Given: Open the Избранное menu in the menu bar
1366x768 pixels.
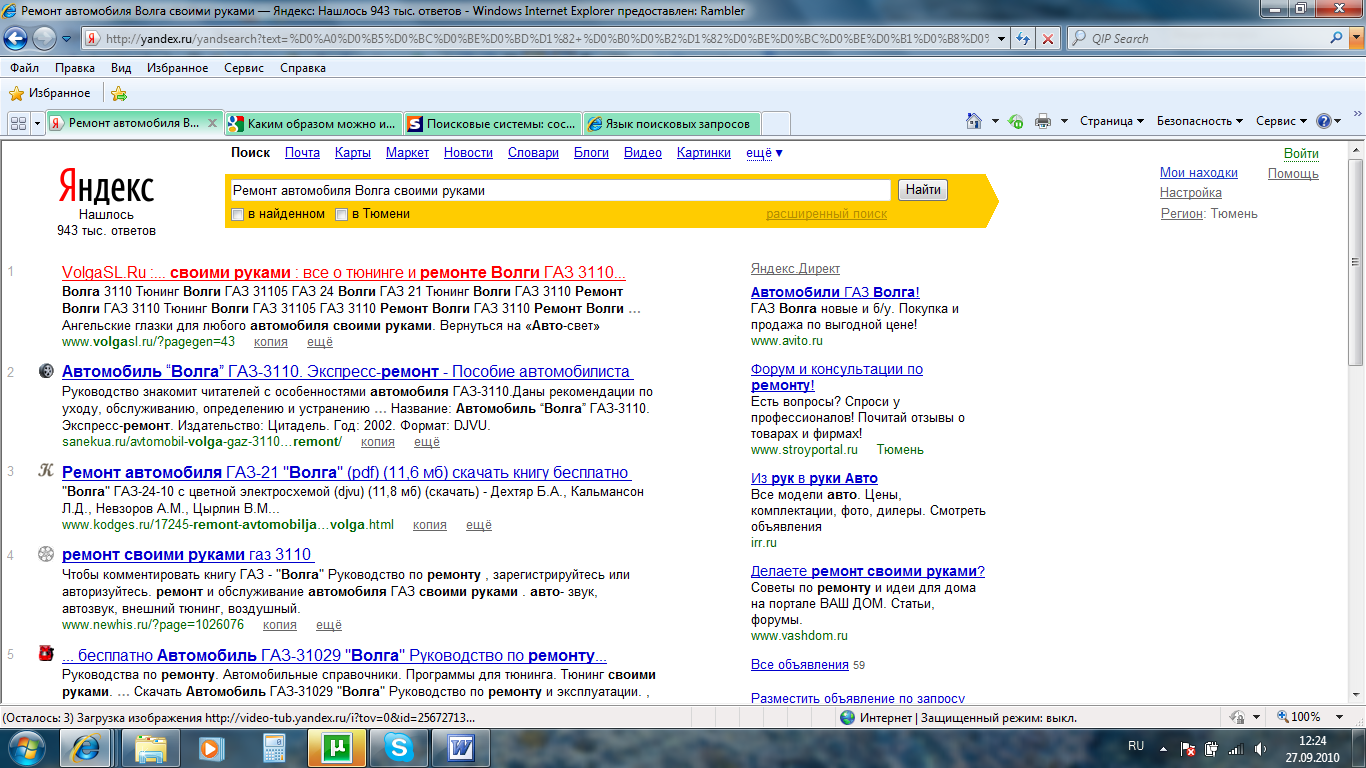Looking at the screenshot, I should click(177, 68).
